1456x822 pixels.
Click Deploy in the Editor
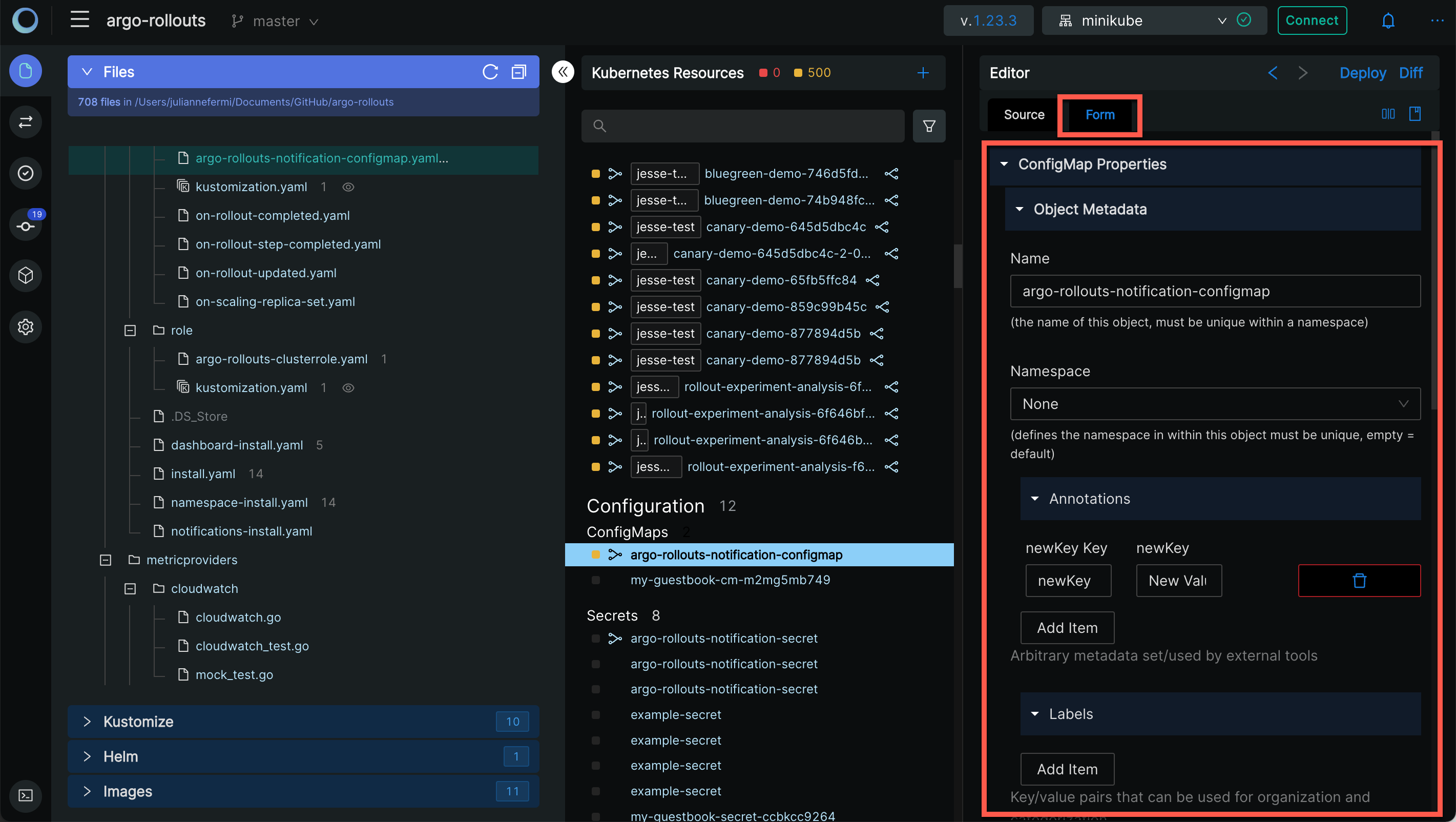pyautogui.click(x=1362, y=73)
